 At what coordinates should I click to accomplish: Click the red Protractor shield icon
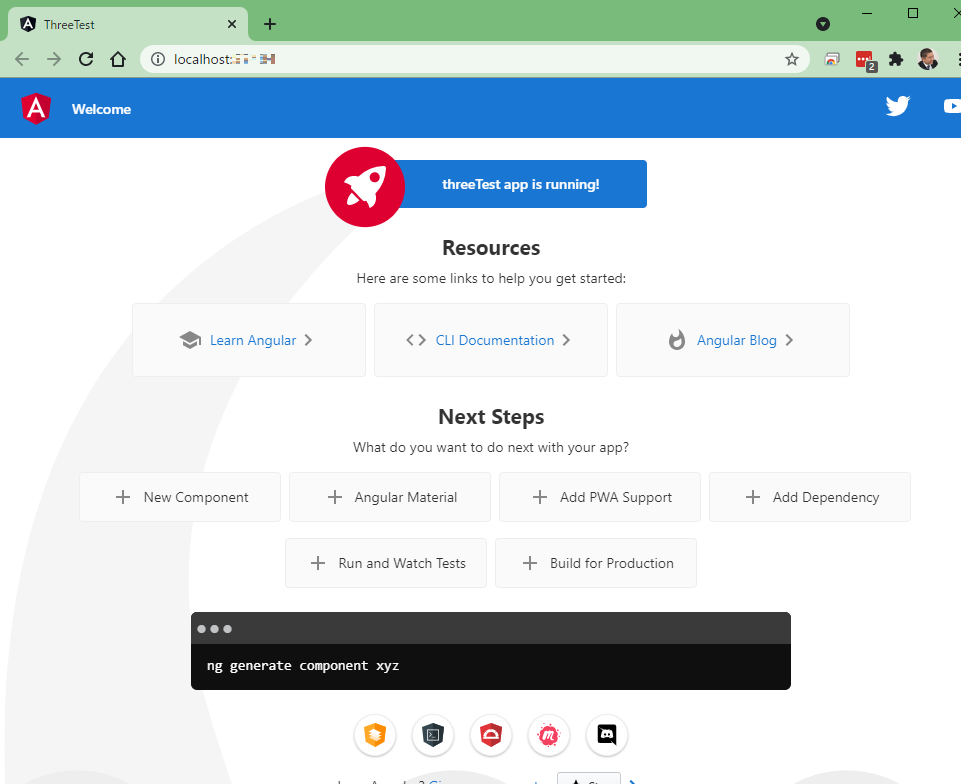click(x=491, y=734)
